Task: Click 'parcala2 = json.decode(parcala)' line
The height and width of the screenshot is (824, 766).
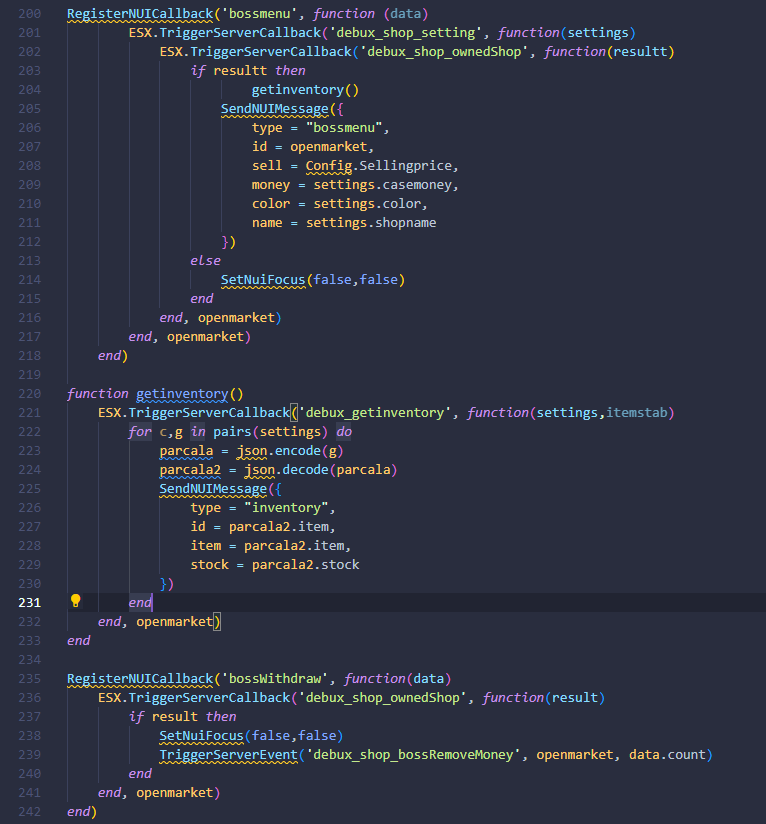Action: pos(278,470)
